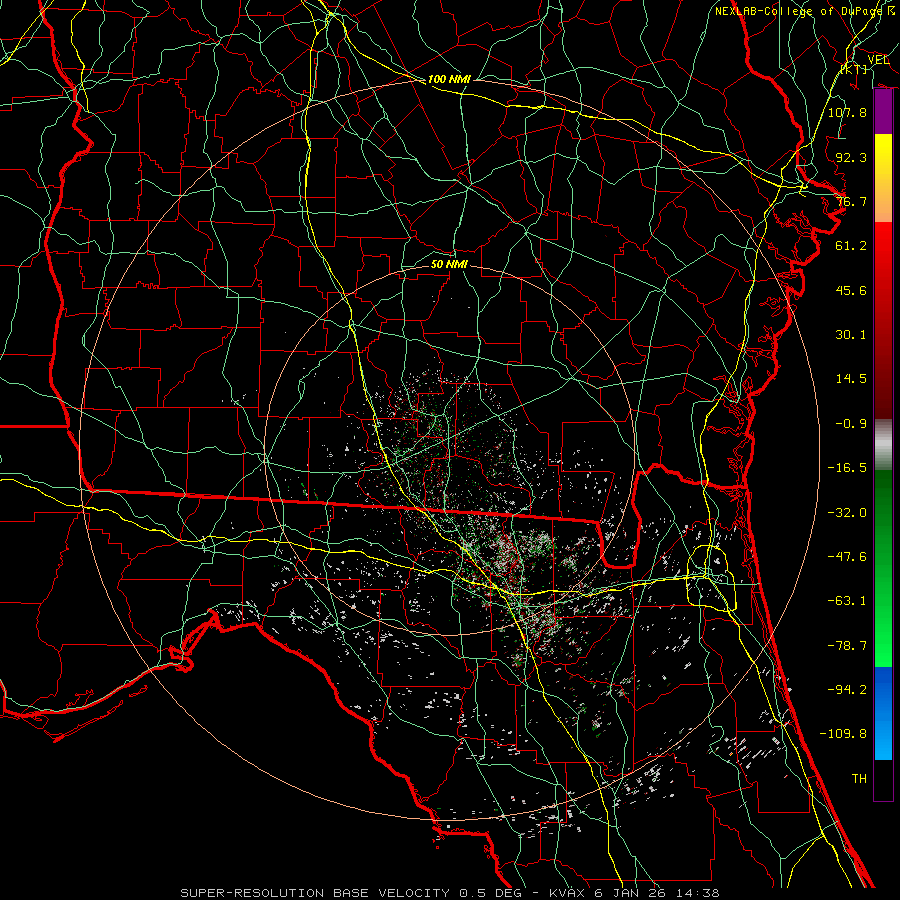Click the -32.0 velocity legend value
The height and width of the screenshot is (900, 900).
pos(847,512)
